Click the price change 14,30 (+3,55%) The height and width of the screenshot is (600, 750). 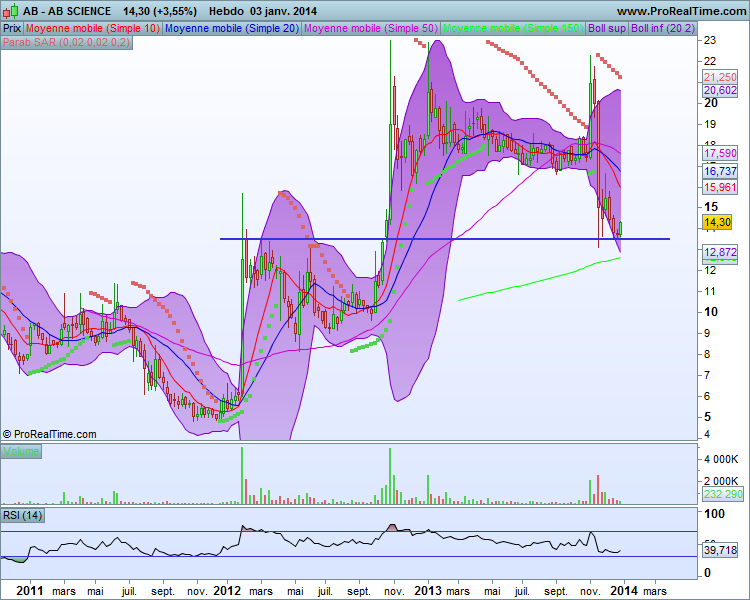pyautogui.click(x=160, y=11)
